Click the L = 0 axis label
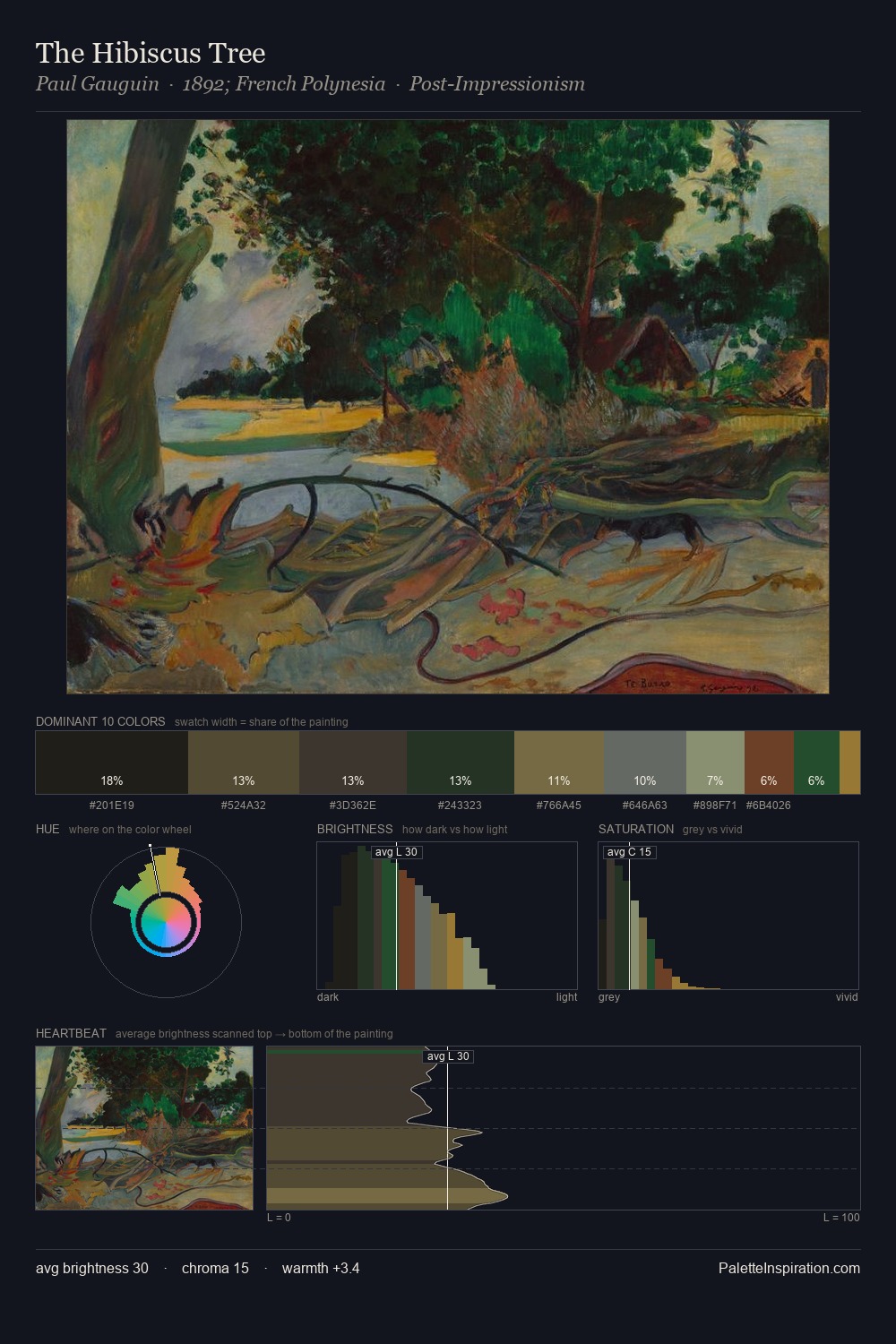Viewport: 896px width, 1344px height. coord(279,1218)
